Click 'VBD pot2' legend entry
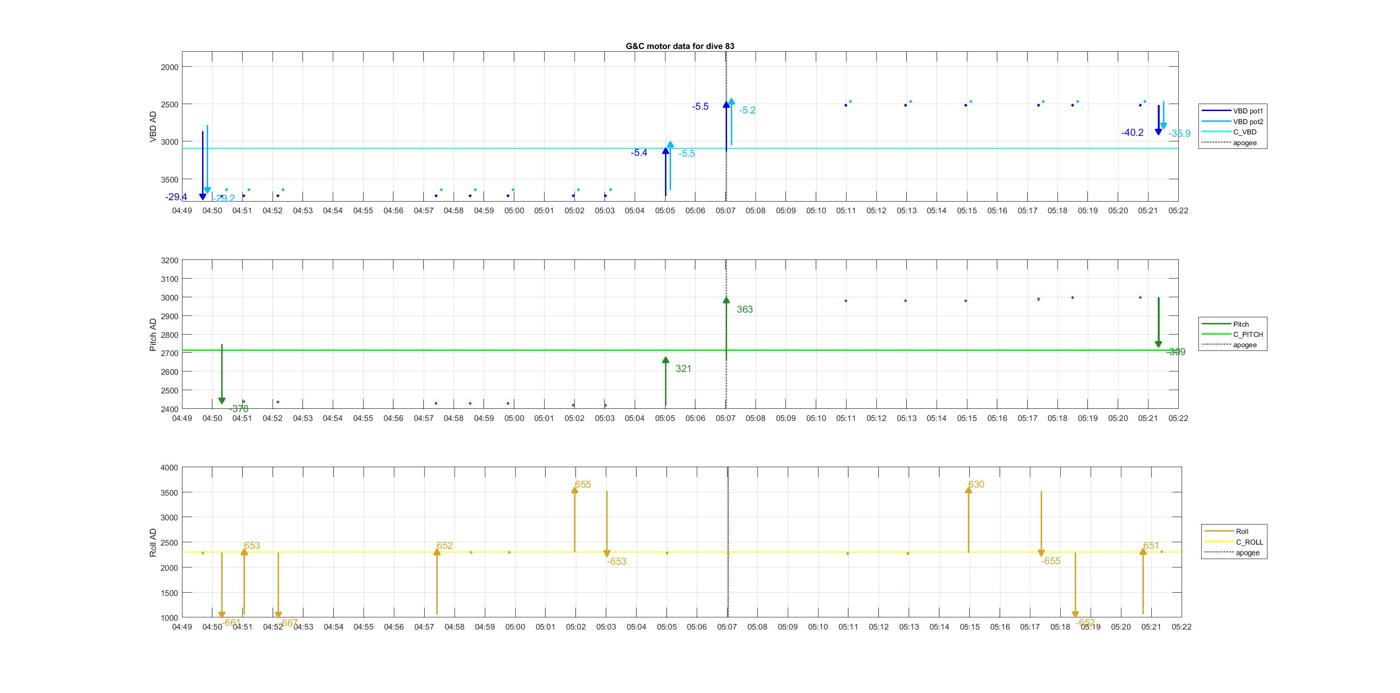 [1246, 121]
